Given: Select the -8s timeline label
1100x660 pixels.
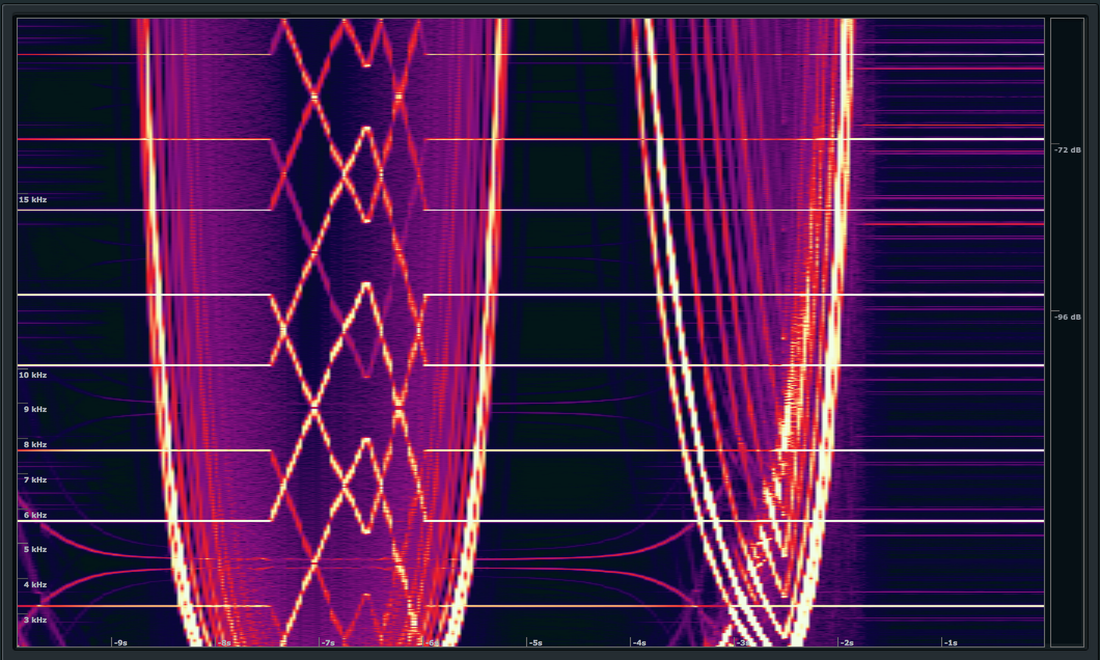Looking at the screenshot, I should [222, 644].
